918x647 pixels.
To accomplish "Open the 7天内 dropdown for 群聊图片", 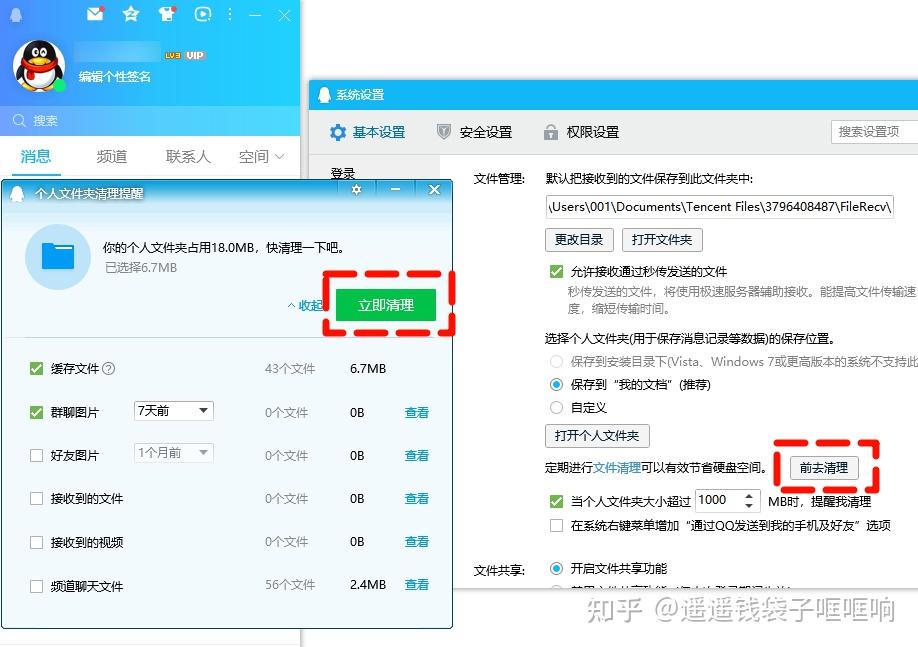I will [x=172, y=411].
